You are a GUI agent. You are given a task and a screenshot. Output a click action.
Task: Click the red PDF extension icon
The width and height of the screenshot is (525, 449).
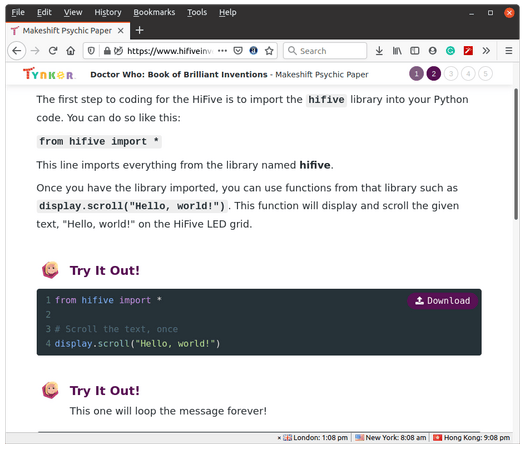(468, 51)
